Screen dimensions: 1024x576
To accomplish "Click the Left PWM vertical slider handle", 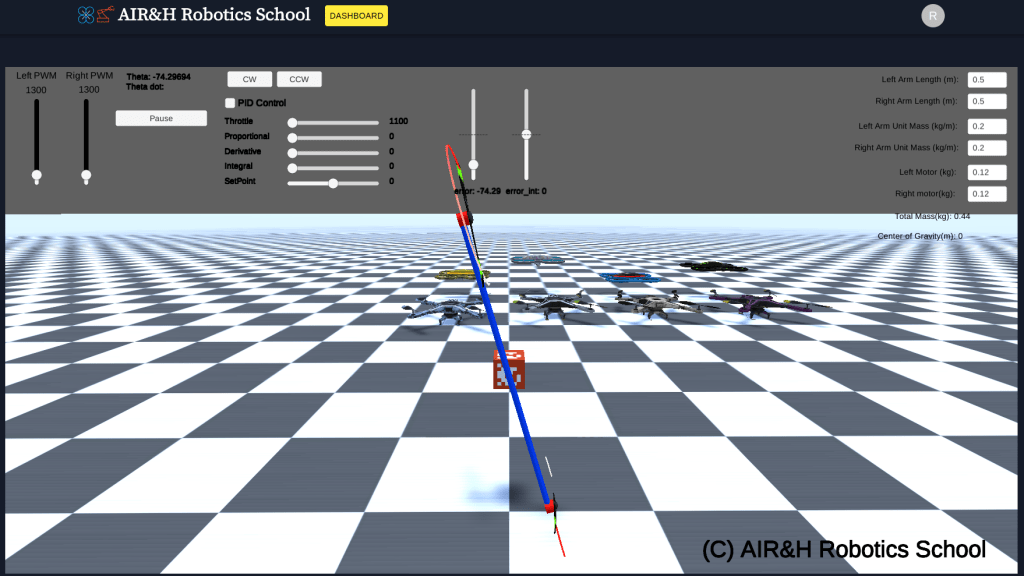I will [37, 177].
